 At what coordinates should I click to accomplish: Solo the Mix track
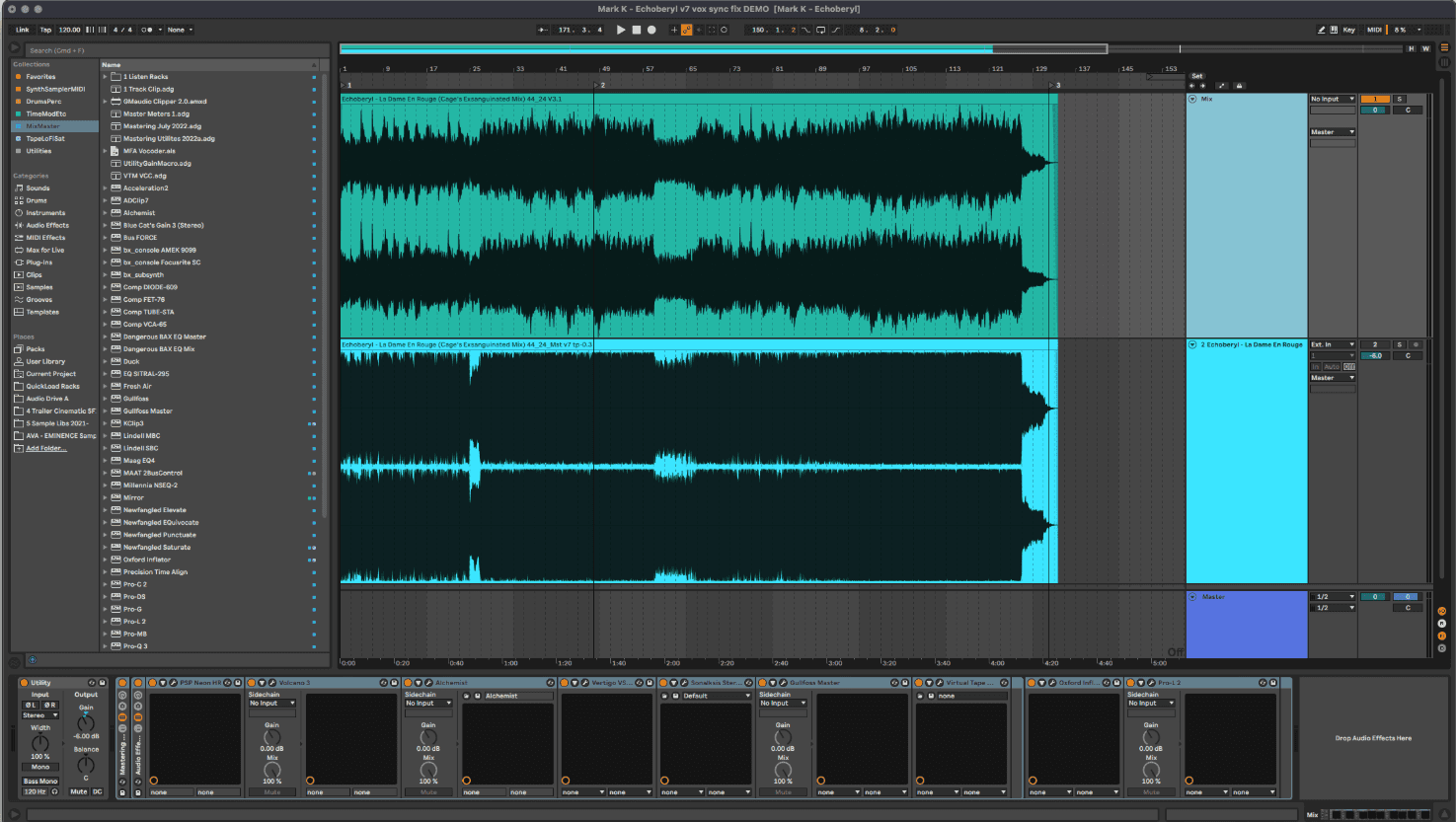coord(1399,99)
